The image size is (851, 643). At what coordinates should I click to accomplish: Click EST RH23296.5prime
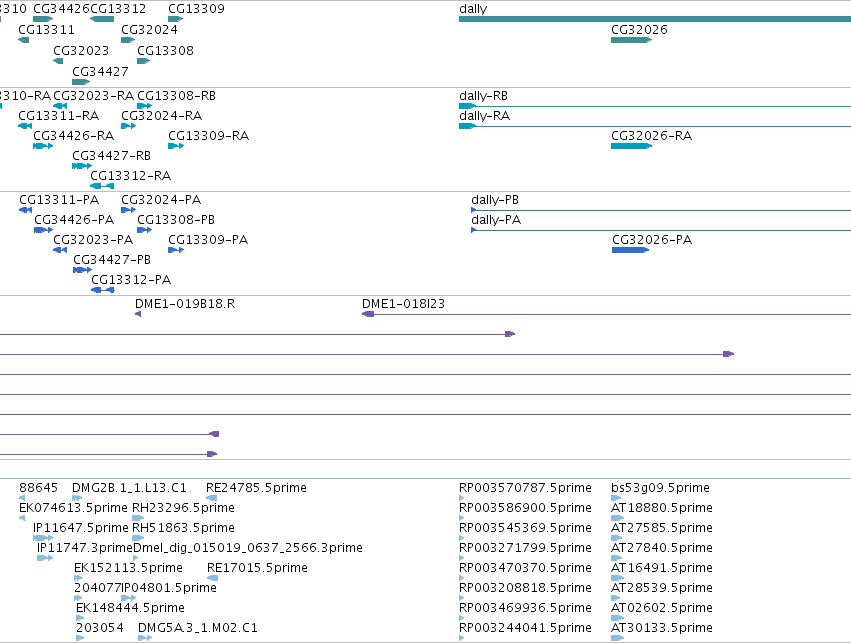coord(138,518)
